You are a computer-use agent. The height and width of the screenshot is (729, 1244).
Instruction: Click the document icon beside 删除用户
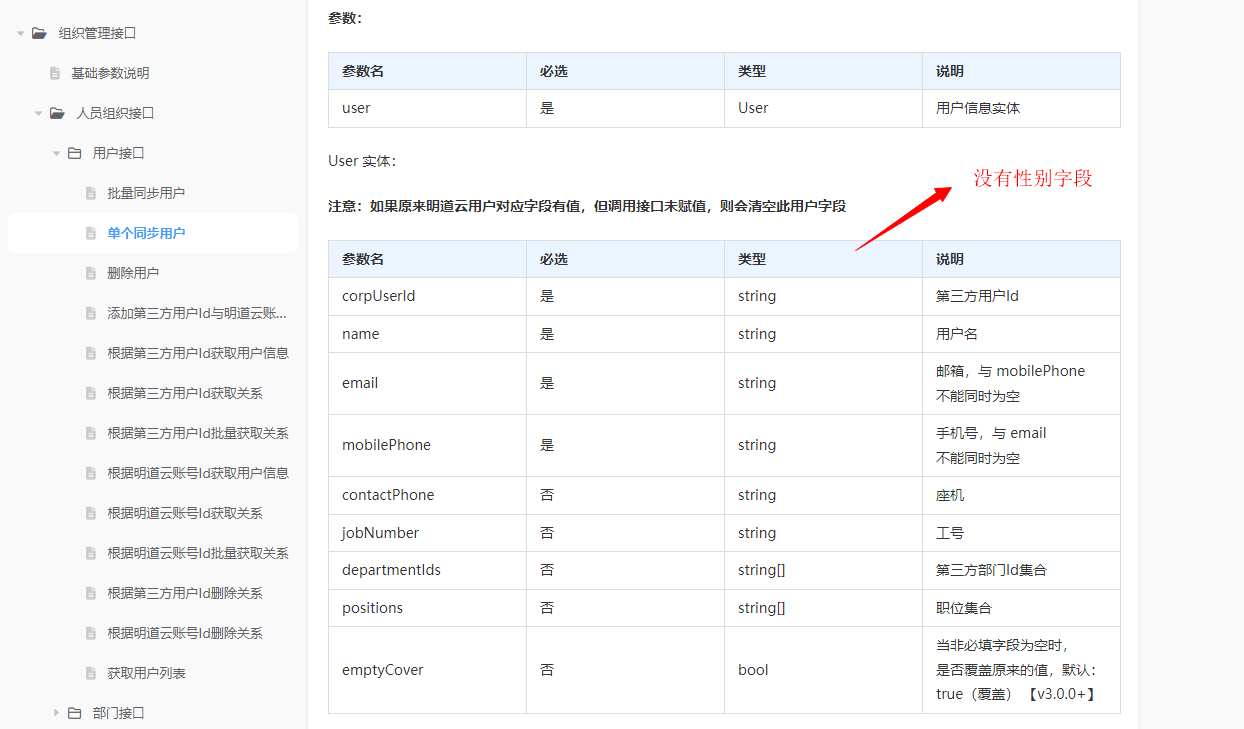click(91, 273)
